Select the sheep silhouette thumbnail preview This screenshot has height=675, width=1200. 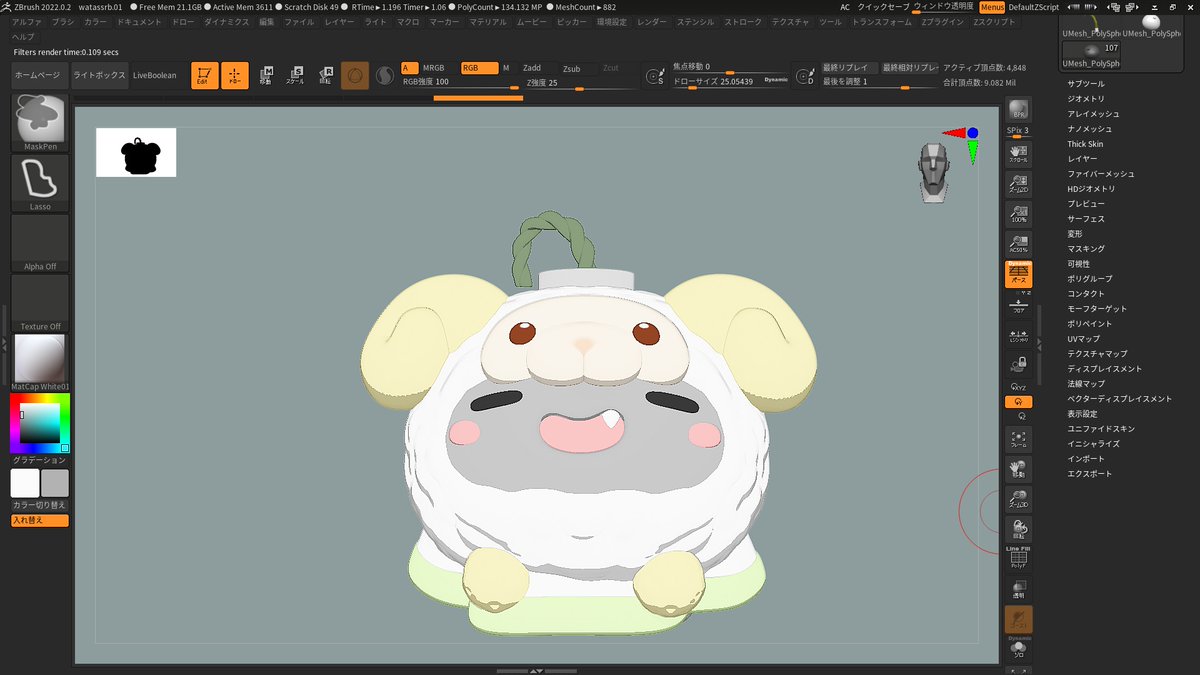pyautogui.click(x=136, y=152)
